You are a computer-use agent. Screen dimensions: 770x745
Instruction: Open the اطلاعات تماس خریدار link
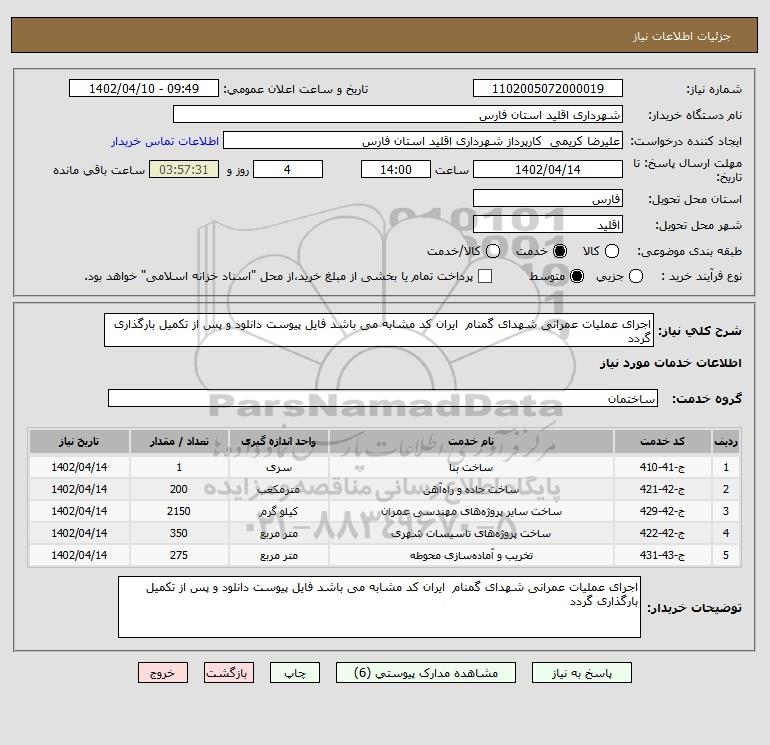pos(165,141)
